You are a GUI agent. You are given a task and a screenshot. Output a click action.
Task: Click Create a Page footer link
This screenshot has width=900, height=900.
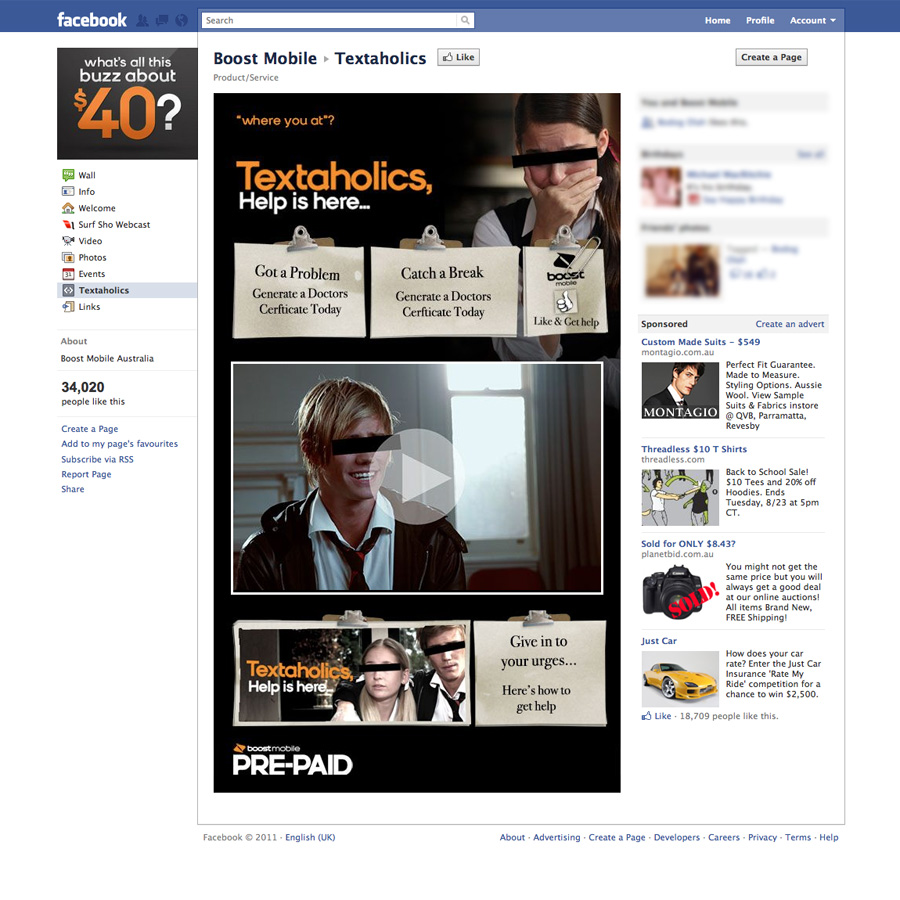(616, 837)
